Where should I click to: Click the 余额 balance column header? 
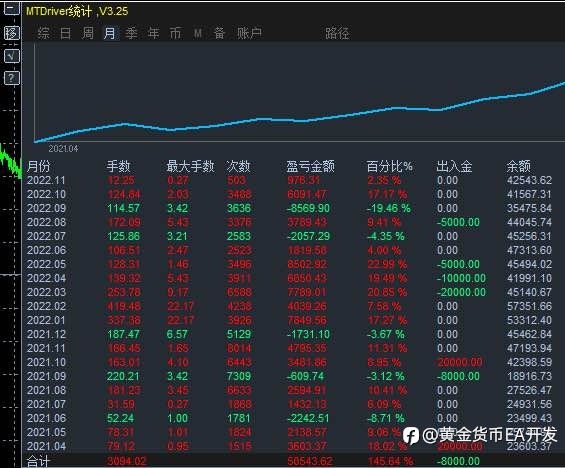519,166
